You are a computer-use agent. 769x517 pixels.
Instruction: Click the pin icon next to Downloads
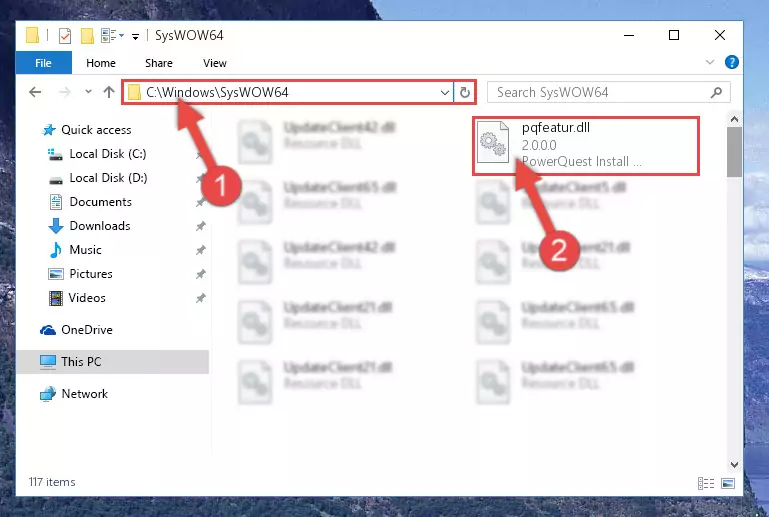pos(200,226)
